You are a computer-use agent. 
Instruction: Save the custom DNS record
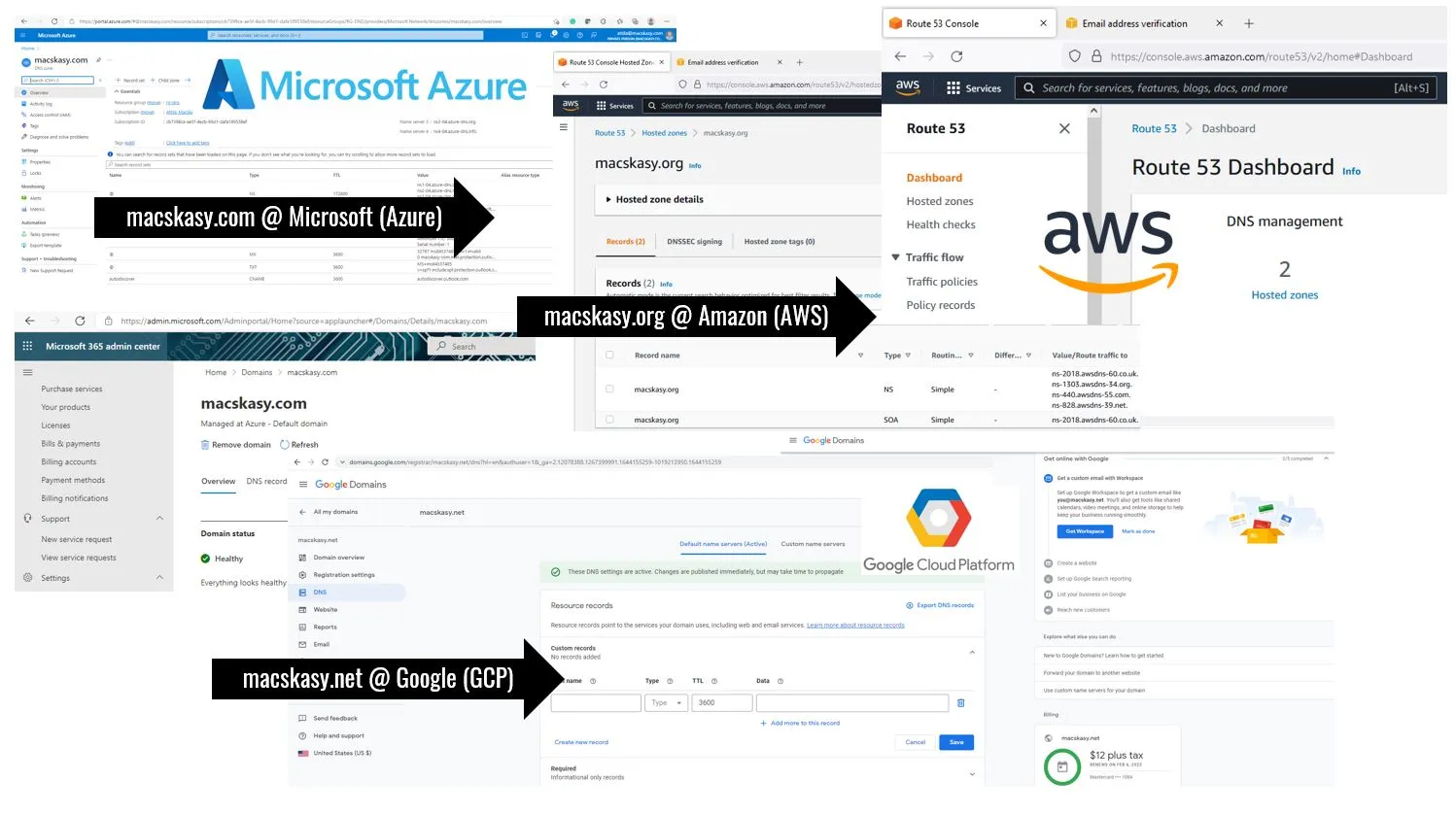(x=956, y=742)
